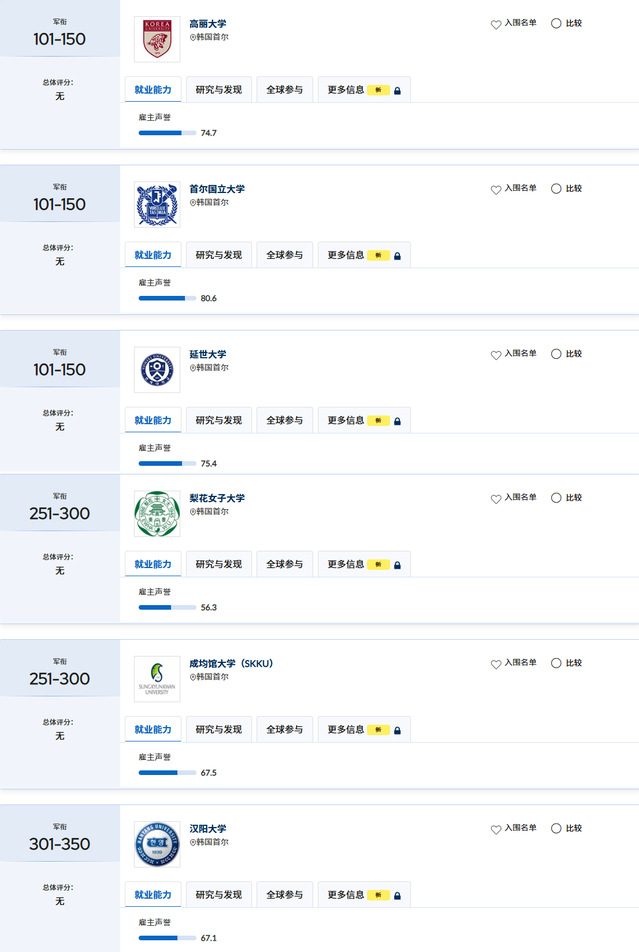Click the 雇主声誉 score bar for 梨花女子大学
Image resolution: width=639 pixels, height=952 pixels.
[168, 607]
